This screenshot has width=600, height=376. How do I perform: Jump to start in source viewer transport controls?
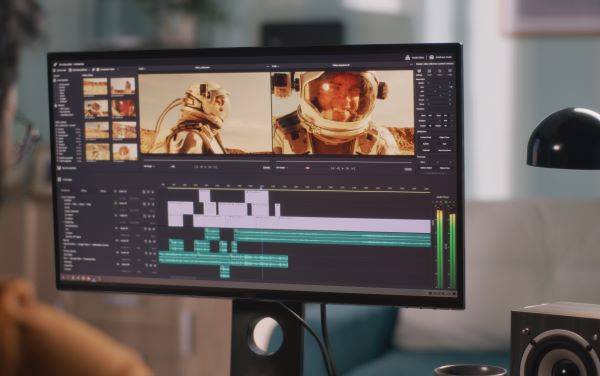click(196, 167)
